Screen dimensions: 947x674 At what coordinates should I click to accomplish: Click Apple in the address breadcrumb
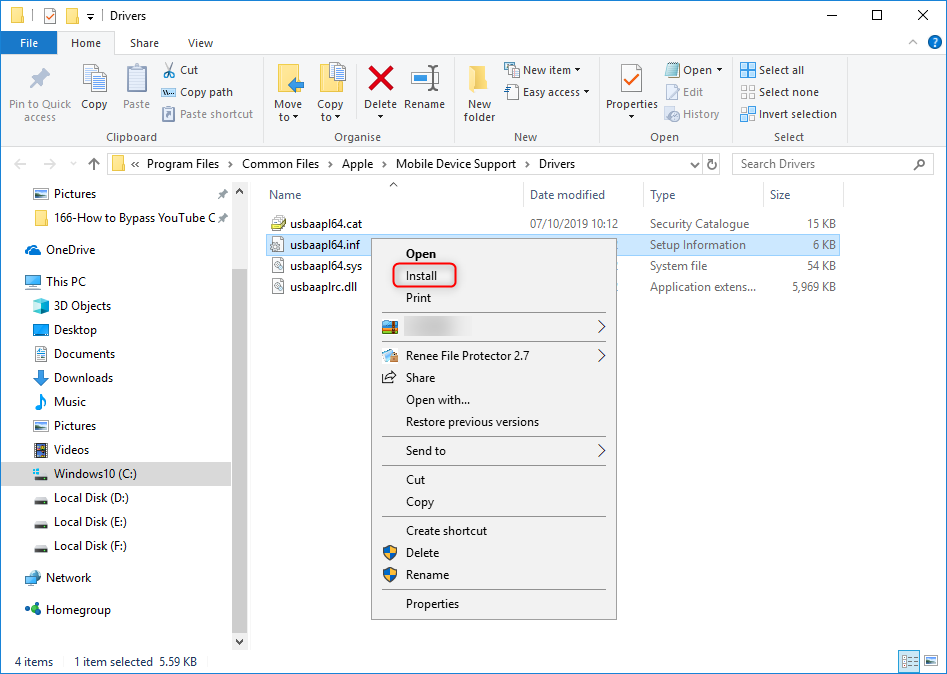tap(358, 164)
